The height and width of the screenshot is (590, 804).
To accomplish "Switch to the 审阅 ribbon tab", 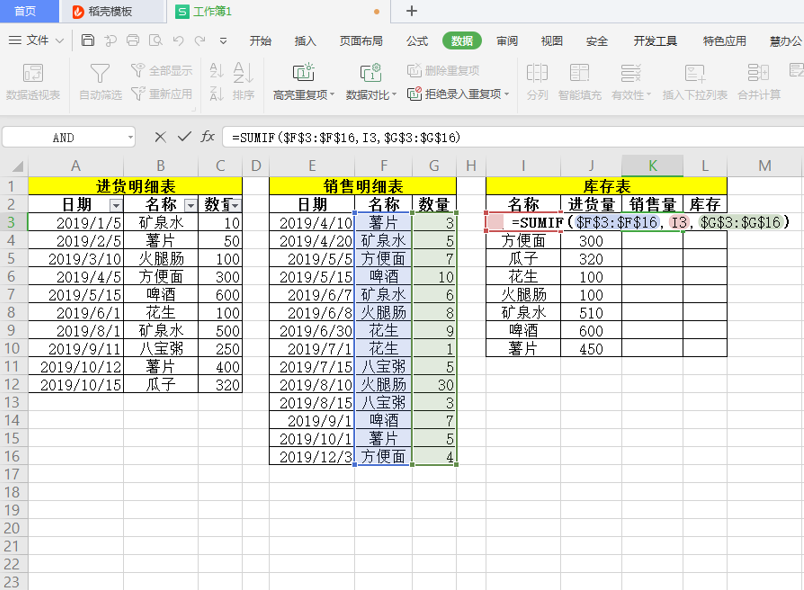I will coord(507,41).
